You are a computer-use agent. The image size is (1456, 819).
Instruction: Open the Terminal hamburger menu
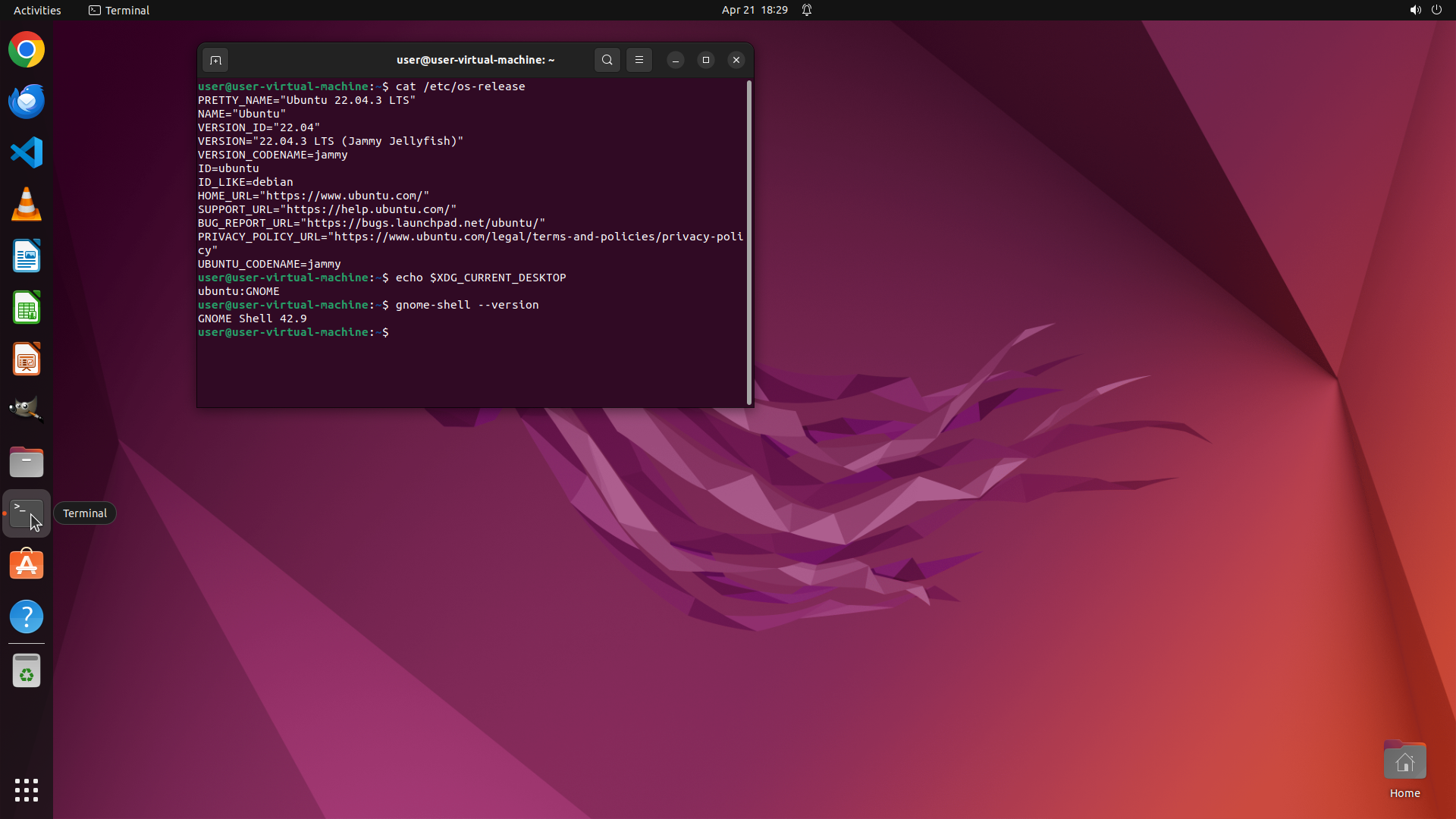[639, 60]
